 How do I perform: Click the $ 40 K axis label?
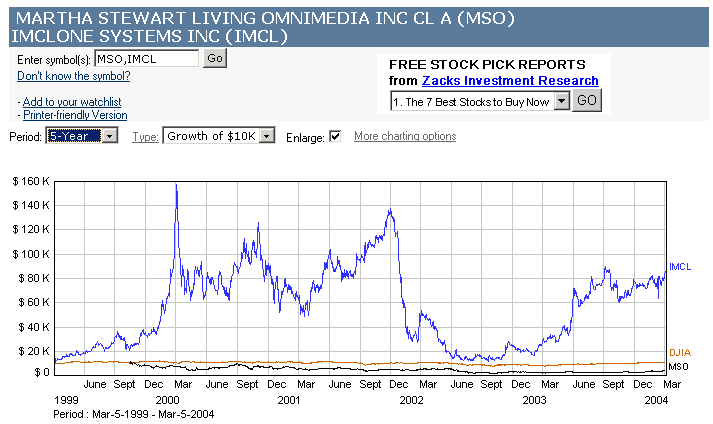[34, 327]
